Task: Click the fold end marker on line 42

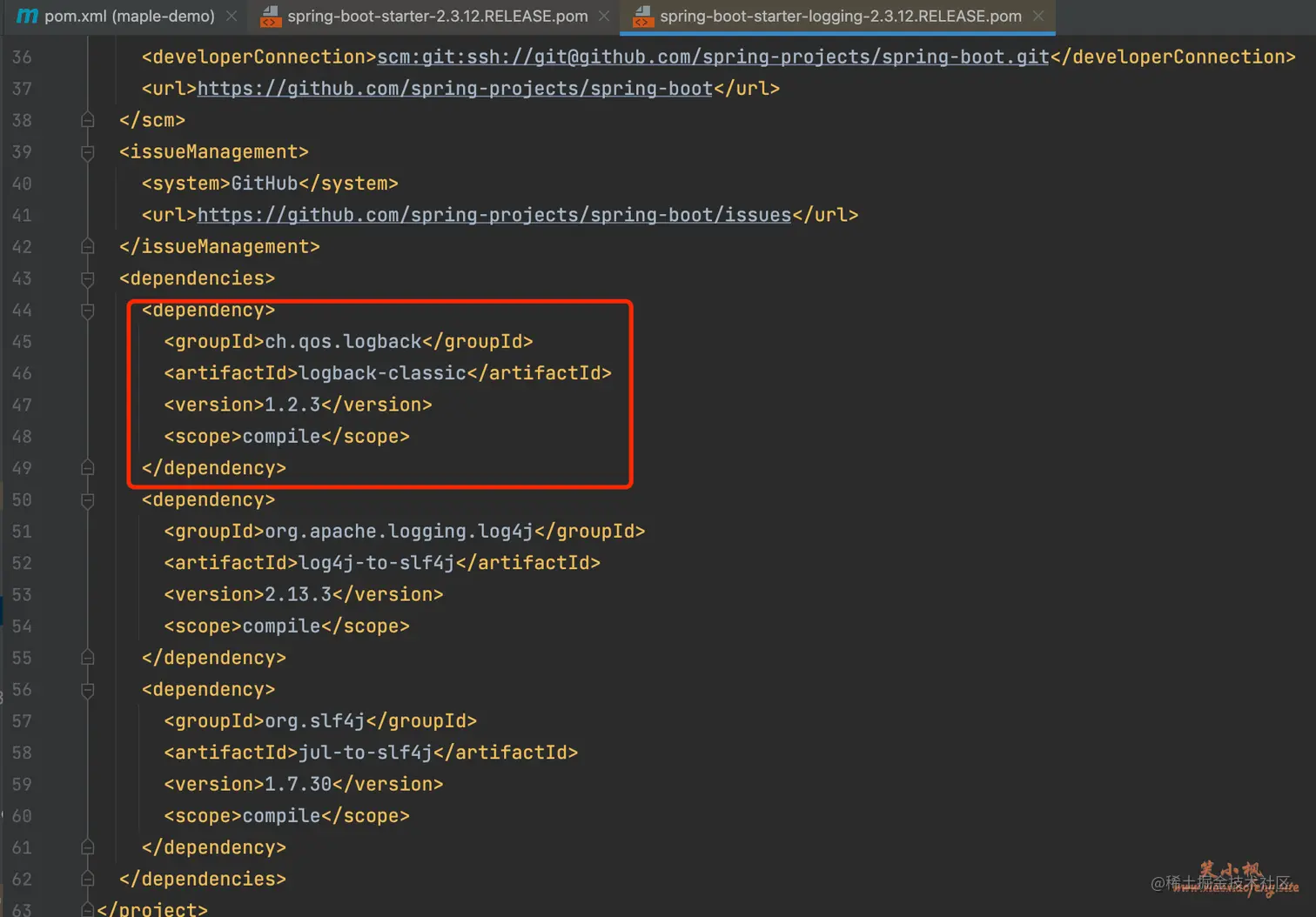Action: 88,247
